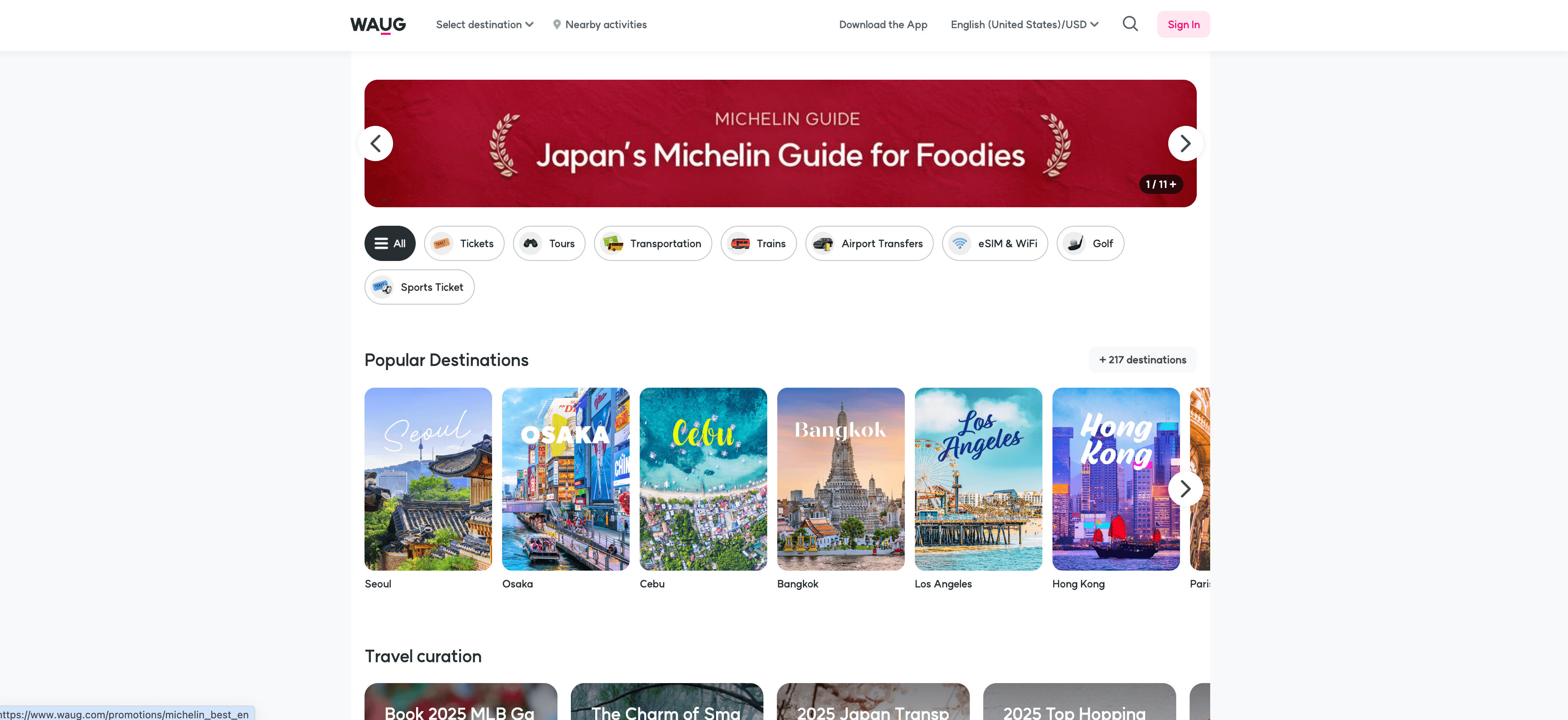Open the language and currency dropdown
This screenshot has width=1568, height=720.
[1024, 24]
